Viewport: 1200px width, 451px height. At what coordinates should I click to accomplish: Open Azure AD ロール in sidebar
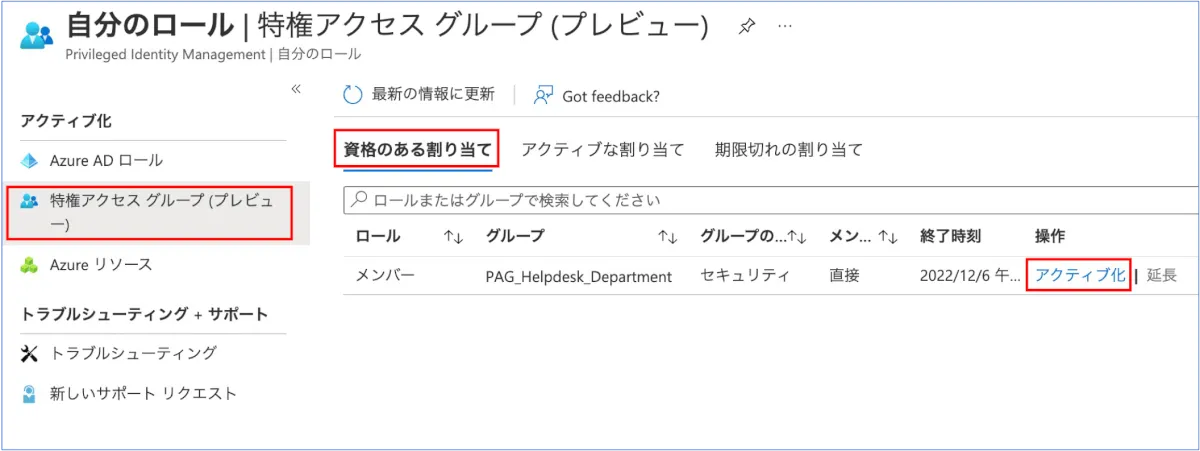106,161
